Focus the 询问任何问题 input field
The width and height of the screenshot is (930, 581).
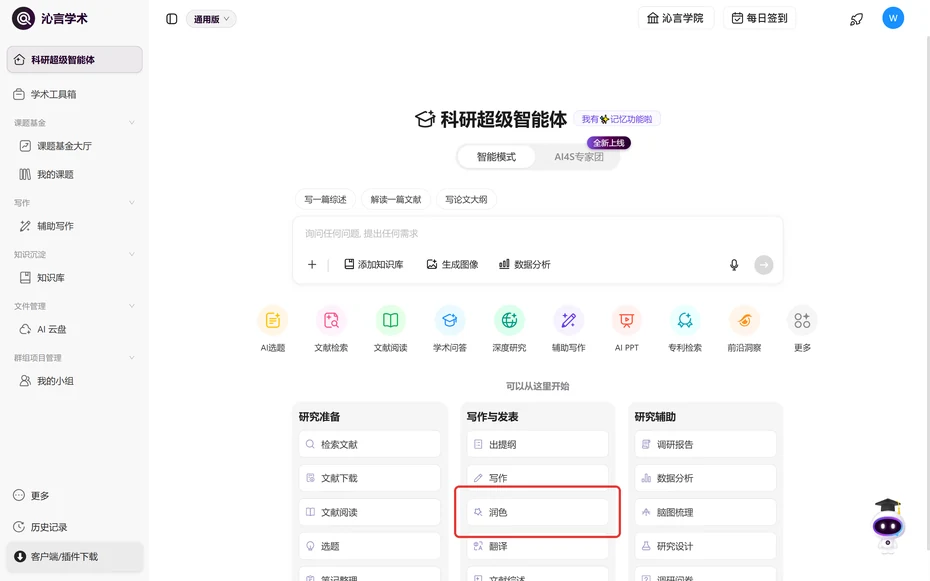(537, 234)
